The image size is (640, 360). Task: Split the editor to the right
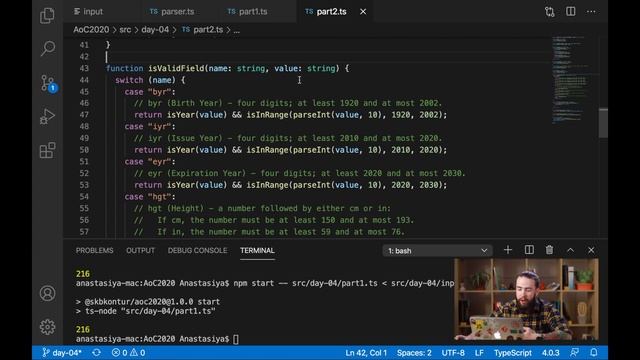[571, 11]
